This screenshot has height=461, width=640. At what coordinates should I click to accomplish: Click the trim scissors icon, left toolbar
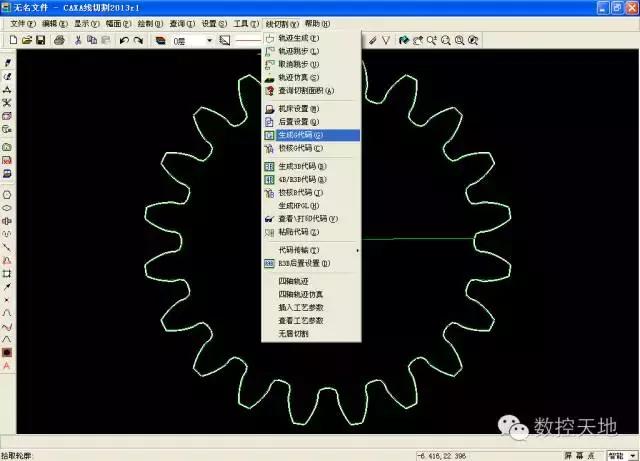click(x=7, y=102)
